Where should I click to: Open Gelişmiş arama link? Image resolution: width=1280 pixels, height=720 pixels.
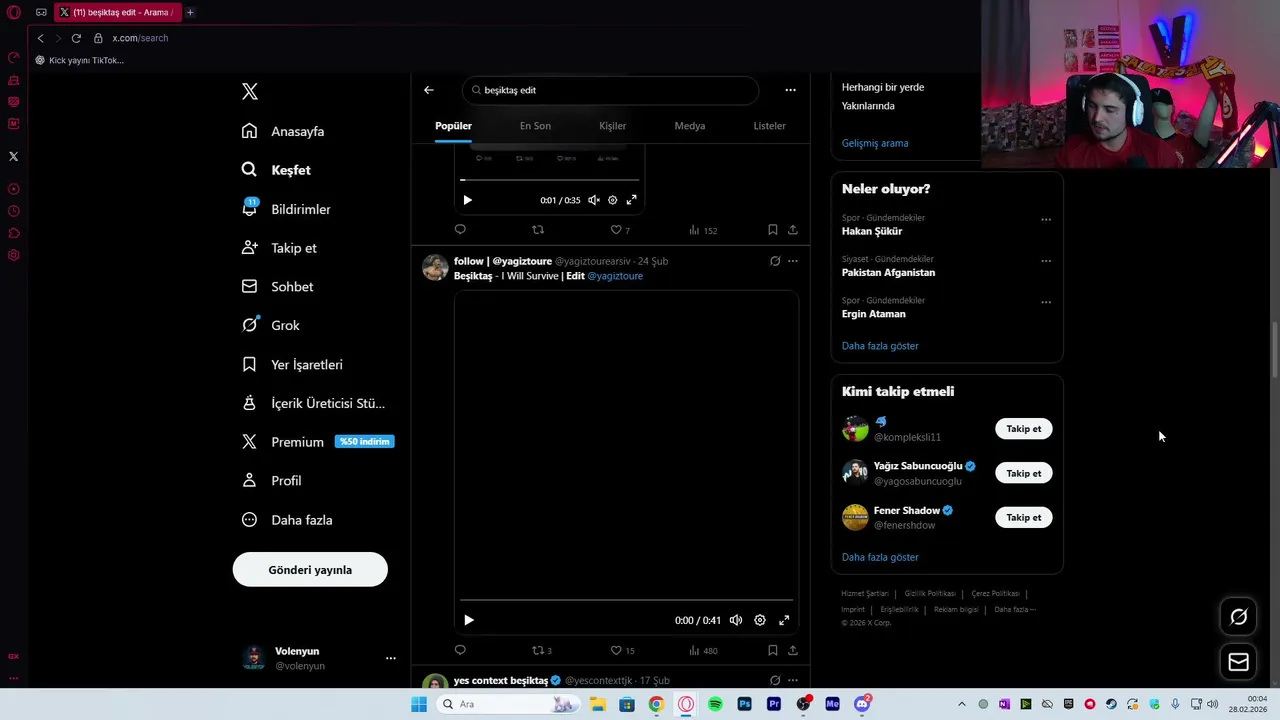click(x=875, y=143)
